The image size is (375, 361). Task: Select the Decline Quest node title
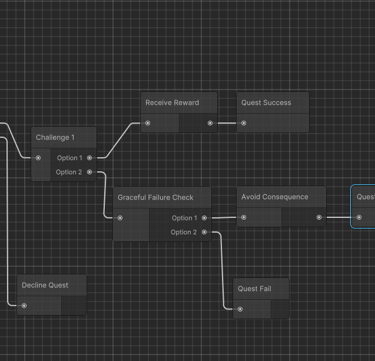pyautogui.click(x=45, y=285)
